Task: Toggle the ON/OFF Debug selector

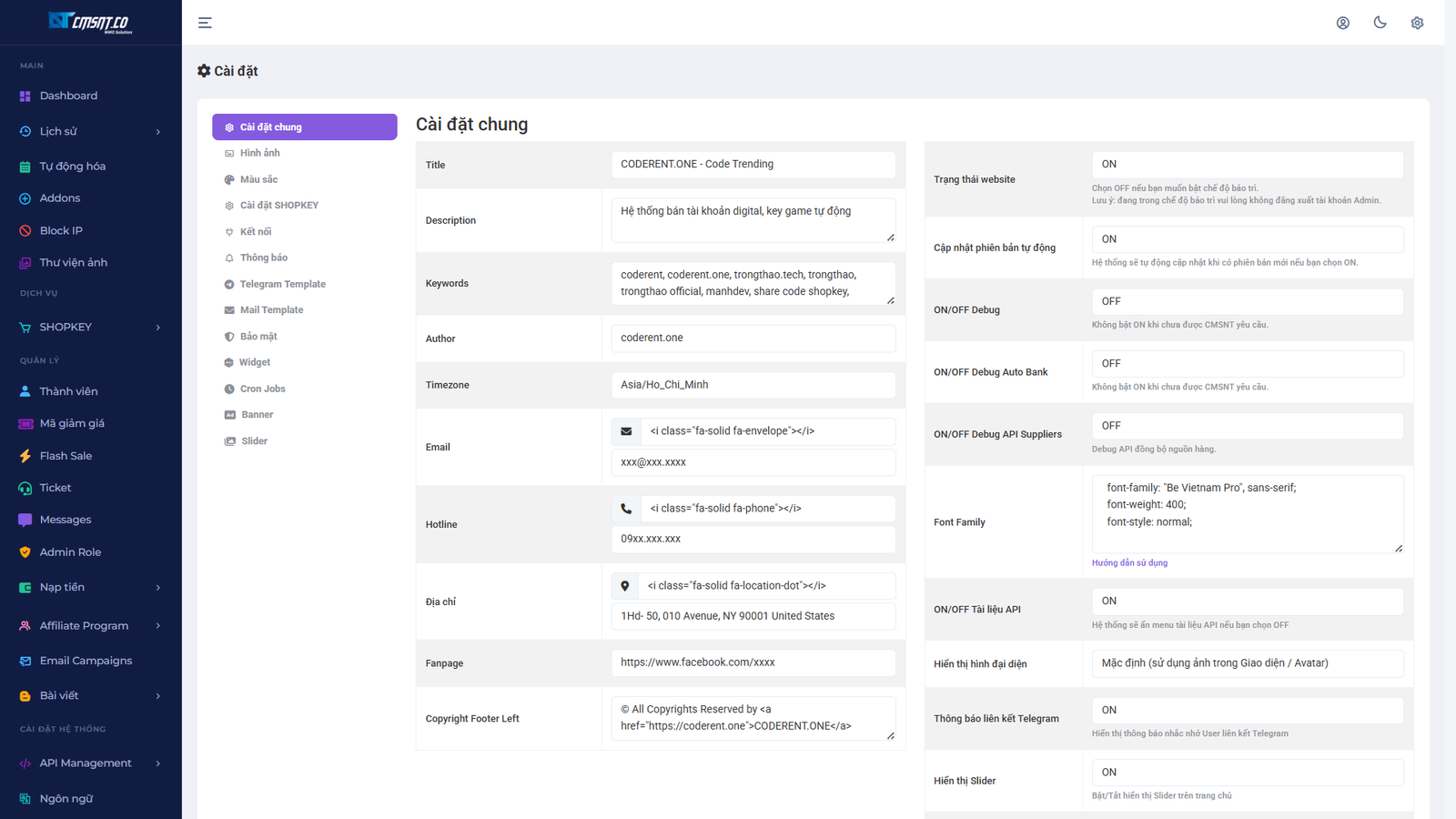Action: (x=1247, y=301)
